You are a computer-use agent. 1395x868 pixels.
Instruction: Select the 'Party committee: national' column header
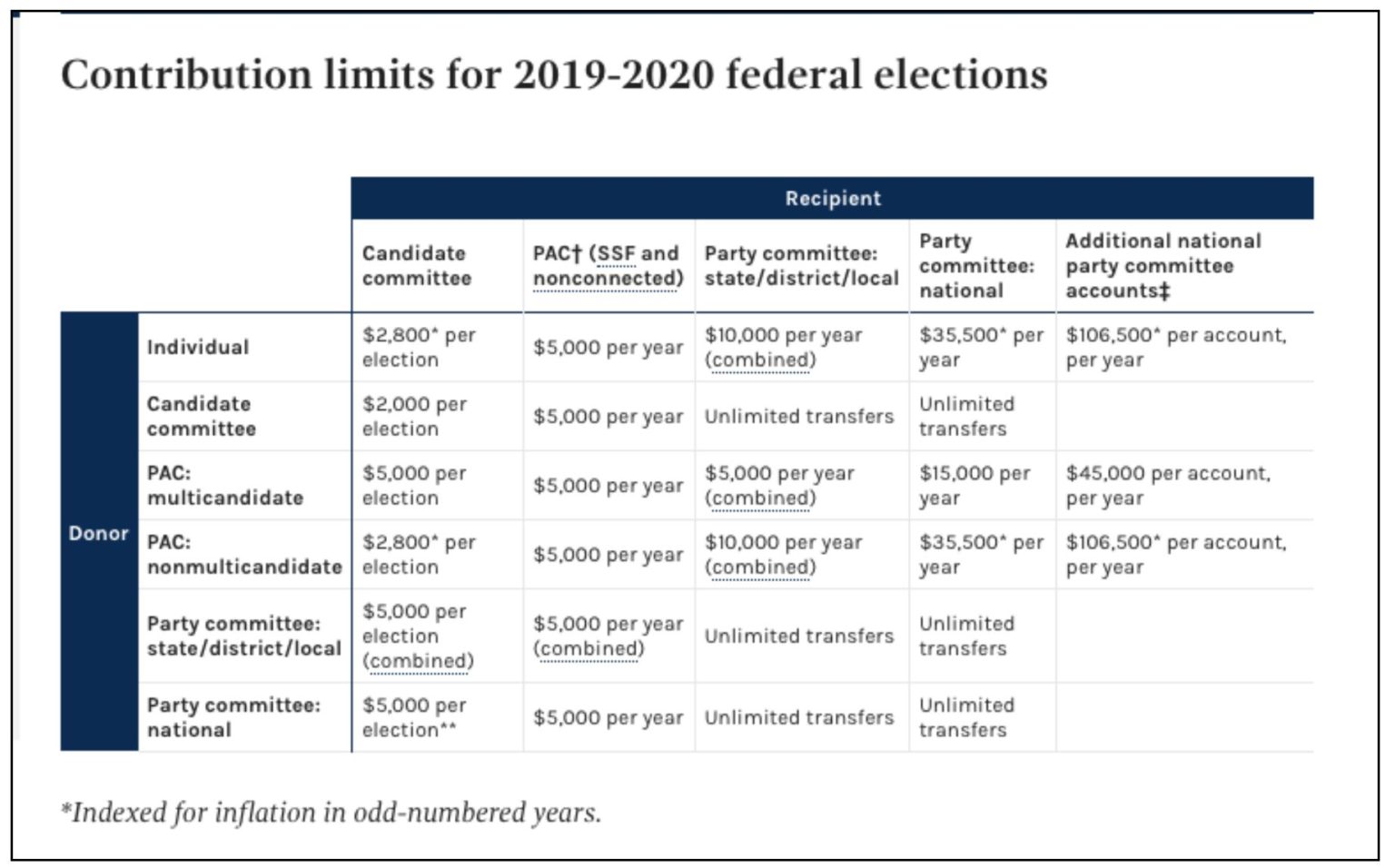tap(976, 265)
